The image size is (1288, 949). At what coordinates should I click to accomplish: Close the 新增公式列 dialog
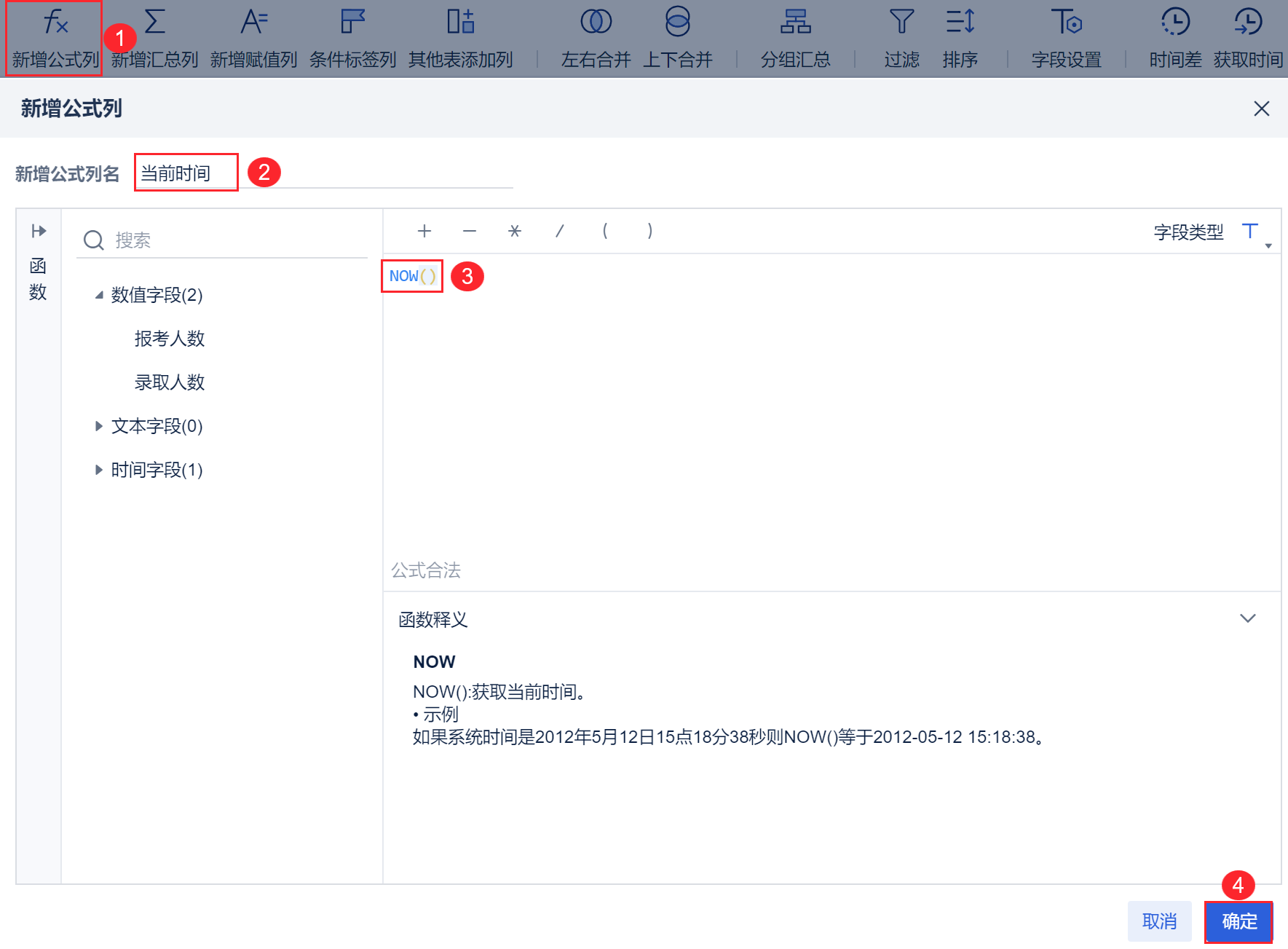pyautogui.click(x=1261, y=109)
